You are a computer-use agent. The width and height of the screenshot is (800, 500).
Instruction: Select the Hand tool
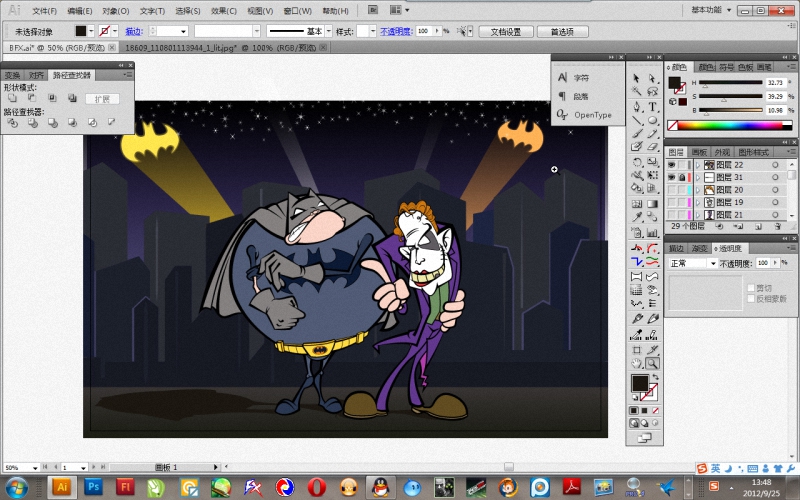tap(636, 363)
